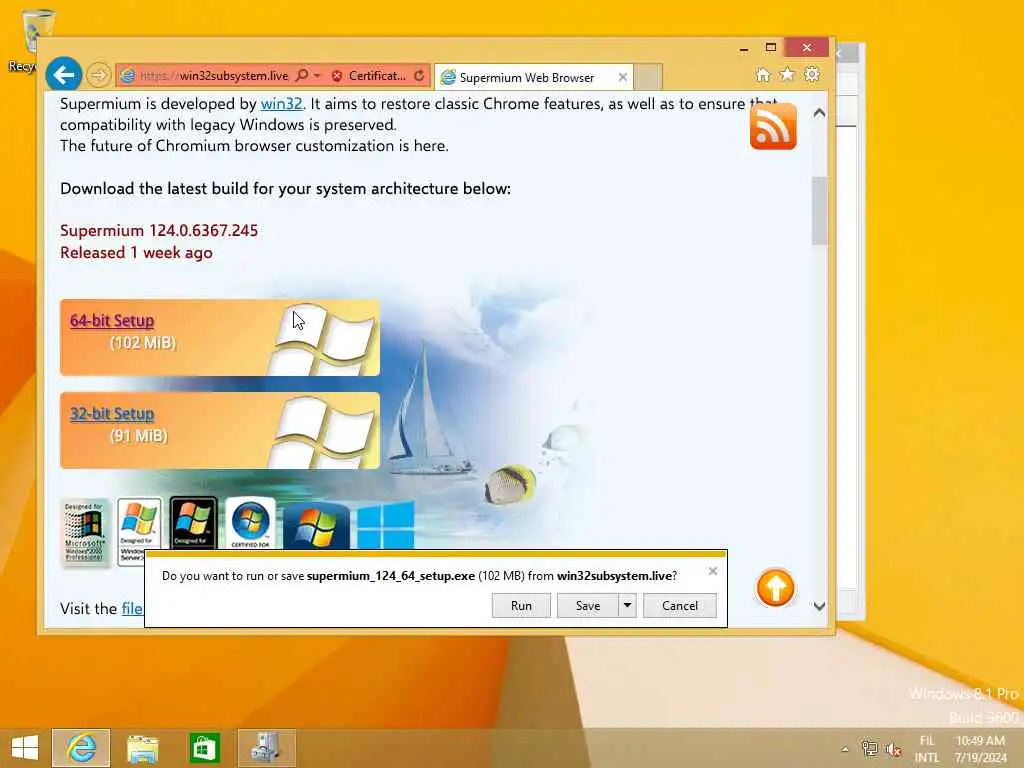Image resolution: width=1024 pixels, height=768 pixels.
Task: Click the blue Windows 8 logo badge
Action: pyautogui.click(x=385, y=525)
